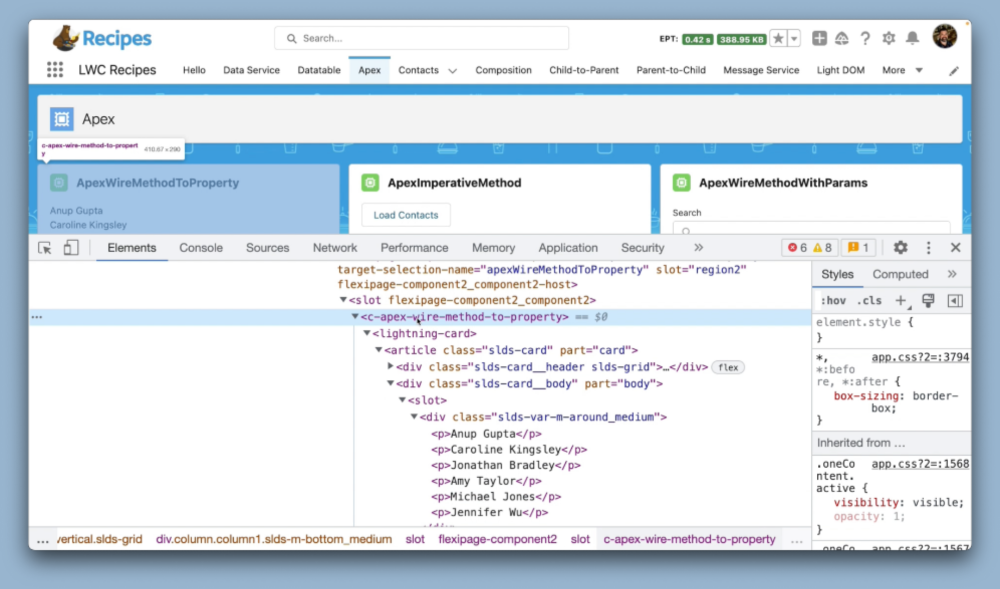
Task: Open app.css?2=:1568 source link
Action: point(920,464)
